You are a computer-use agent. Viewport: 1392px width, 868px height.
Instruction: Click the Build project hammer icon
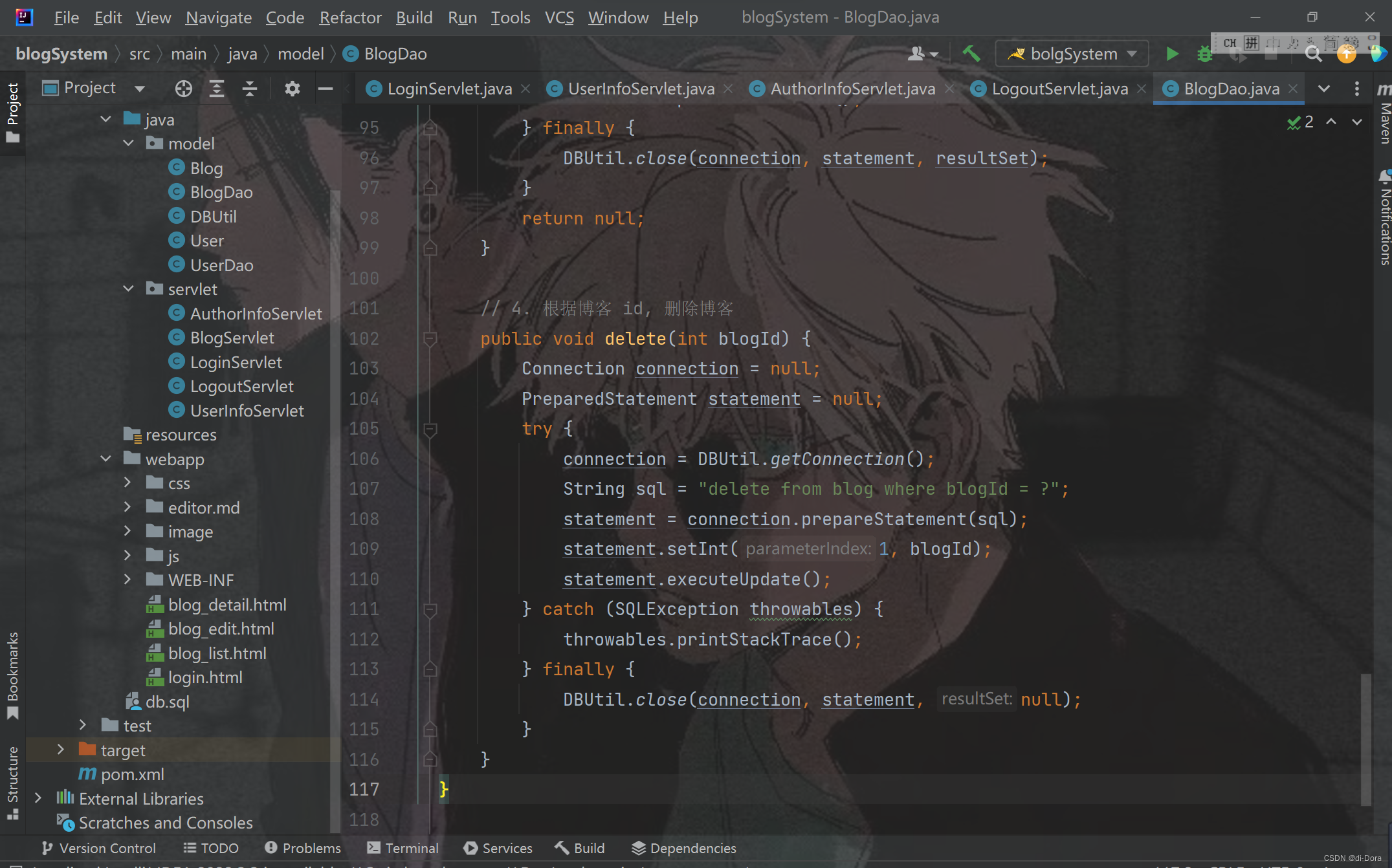(971, 54)
